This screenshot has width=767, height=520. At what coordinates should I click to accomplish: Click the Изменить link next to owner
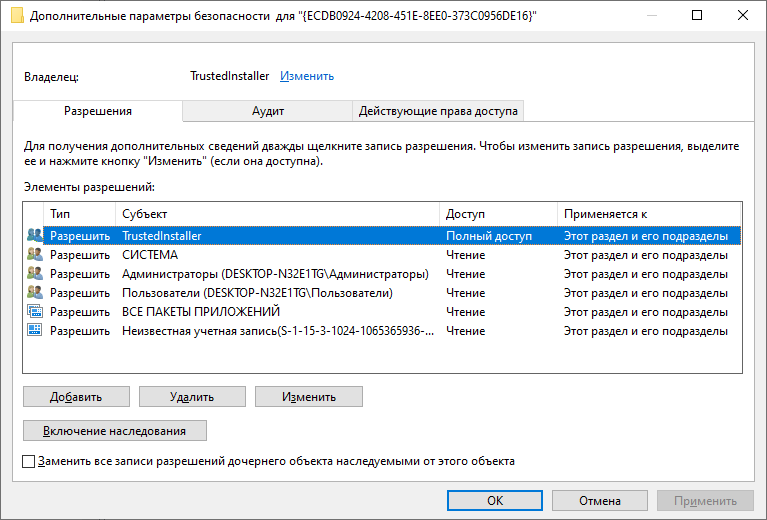(307, 76)
